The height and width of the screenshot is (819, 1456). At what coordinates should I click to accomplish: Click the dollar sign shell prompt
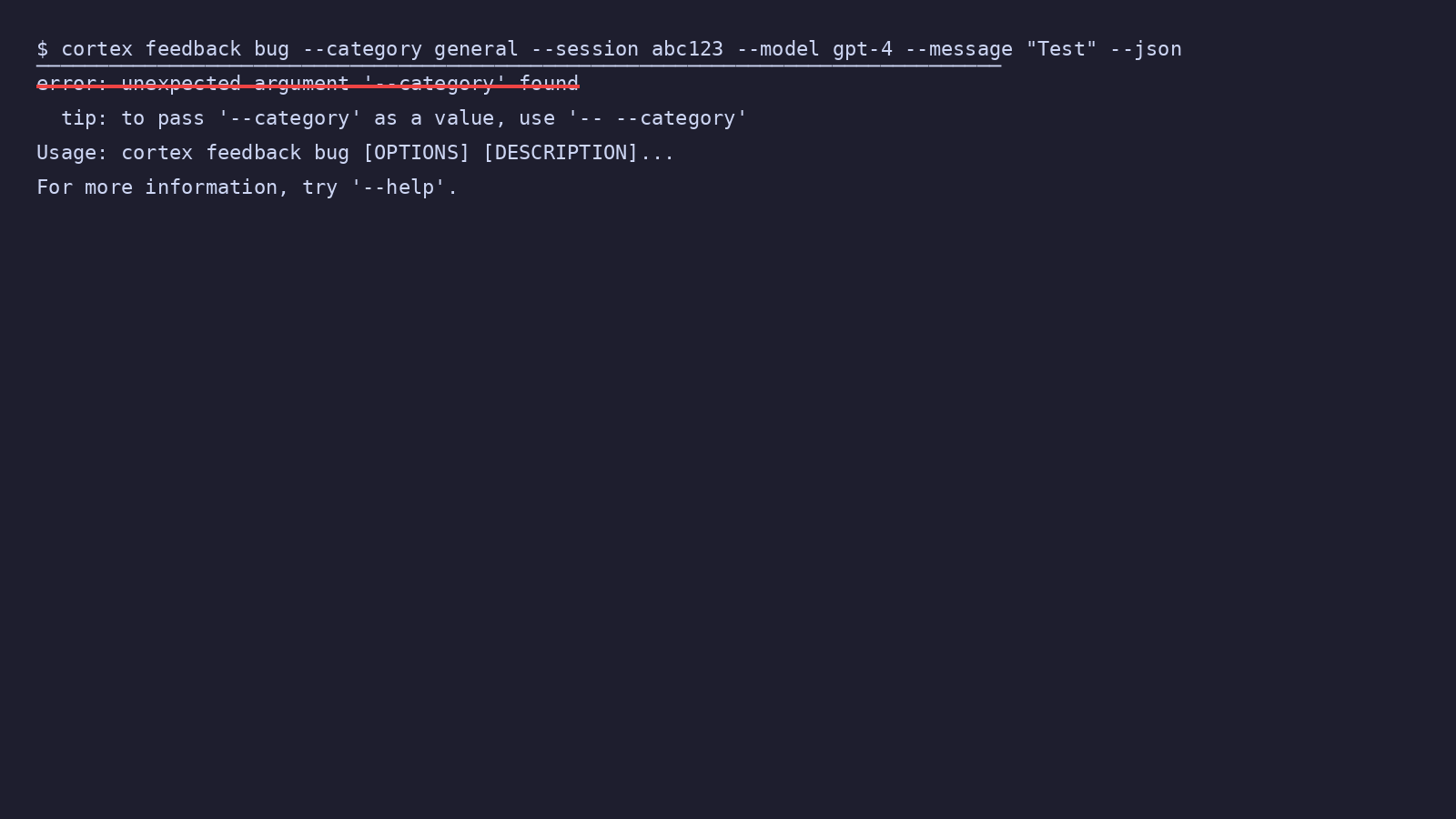[42, 49]
